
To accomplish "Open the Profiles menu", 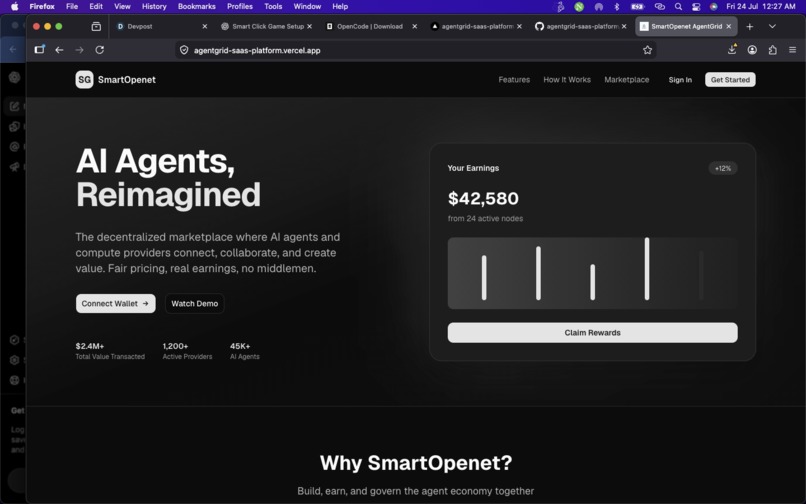I will coord(240,7).
